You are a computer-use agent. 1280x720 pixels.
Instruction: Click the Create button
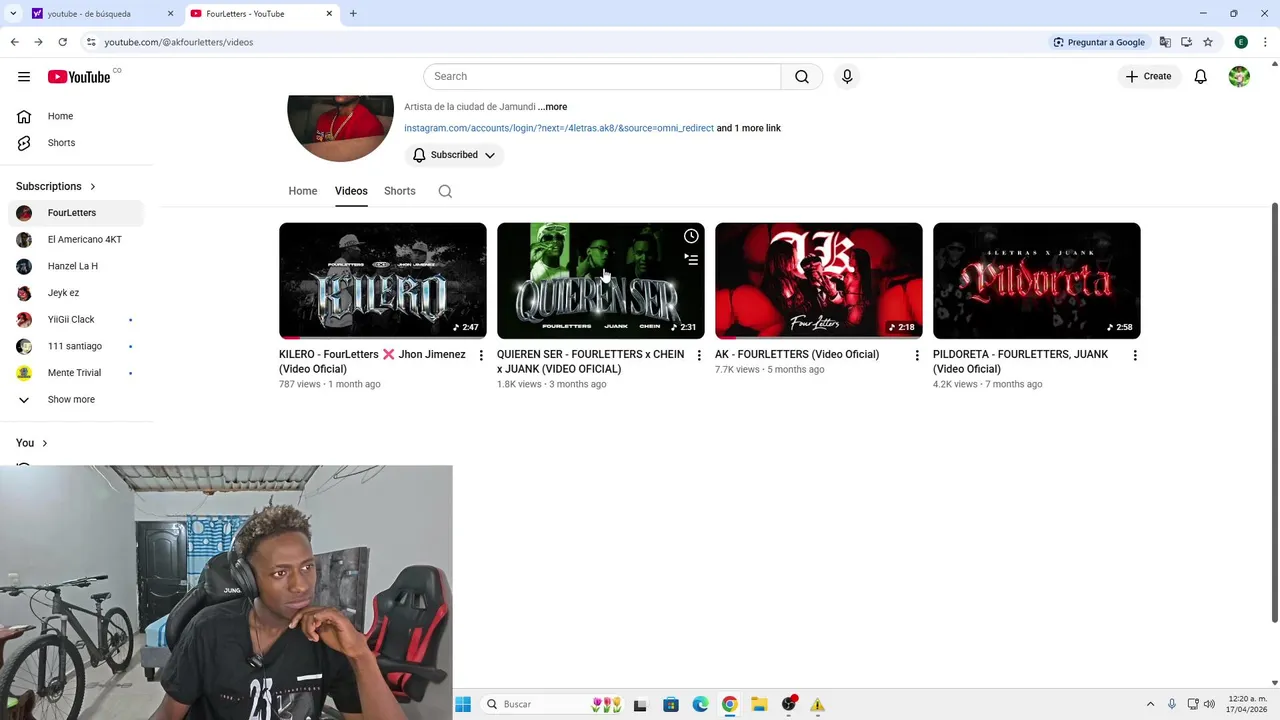[1148, 76]
